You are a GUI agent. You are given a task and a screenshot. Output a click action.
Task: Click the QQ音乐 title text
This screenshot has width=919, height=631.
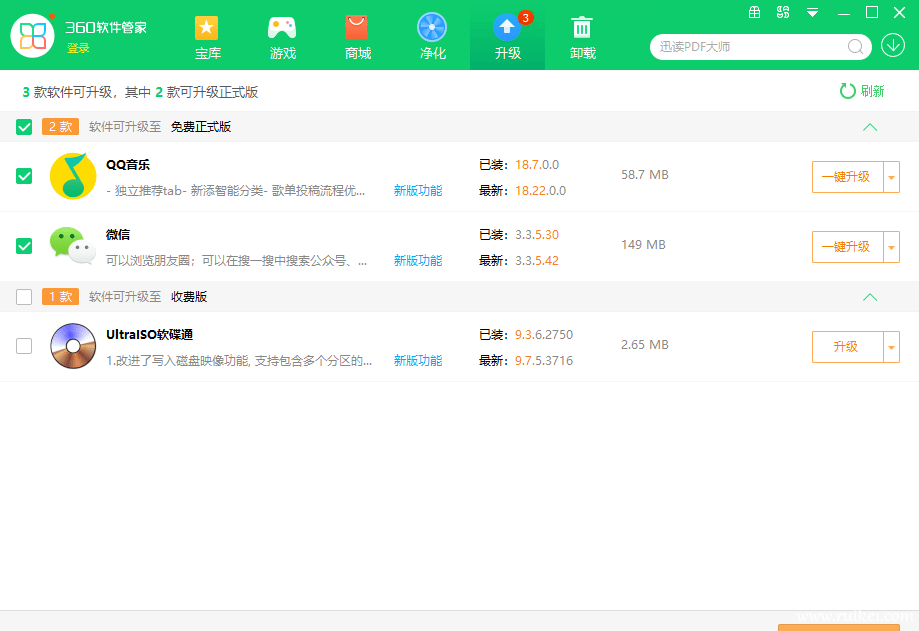[128, 165]
